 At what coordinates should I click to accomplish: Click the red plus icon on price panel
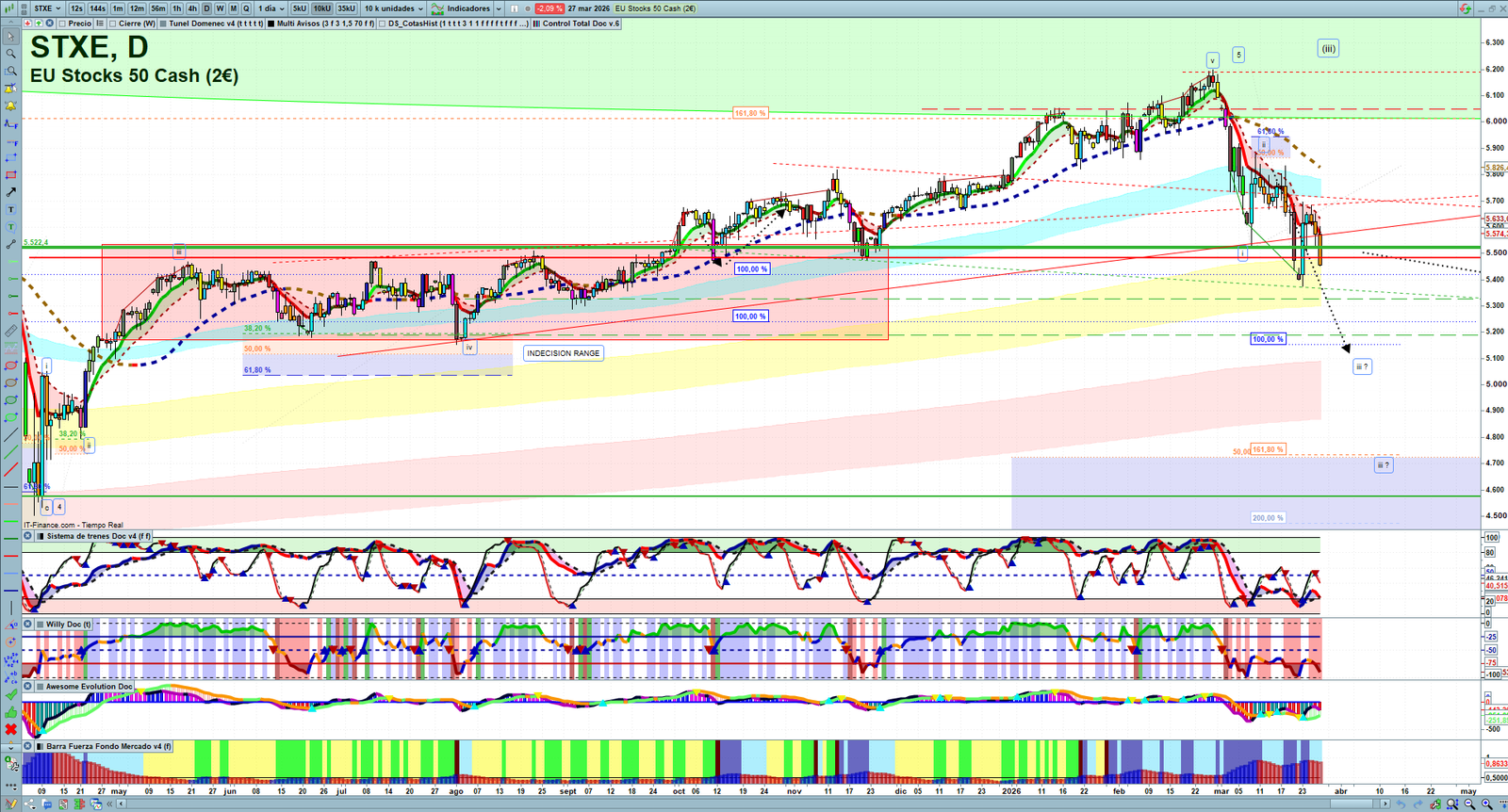[28, 24]
